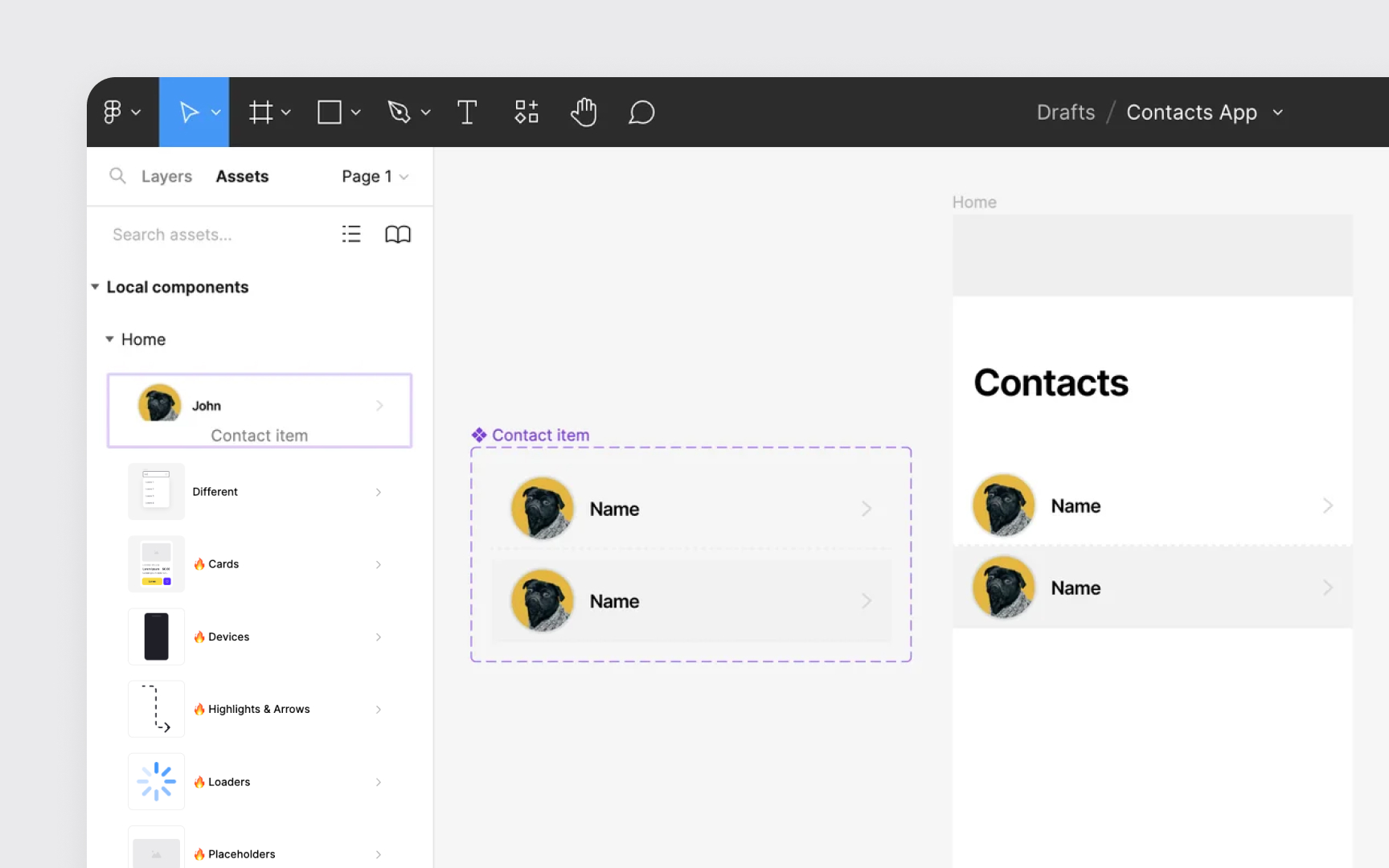Select the Move tool

click(189, 113)
